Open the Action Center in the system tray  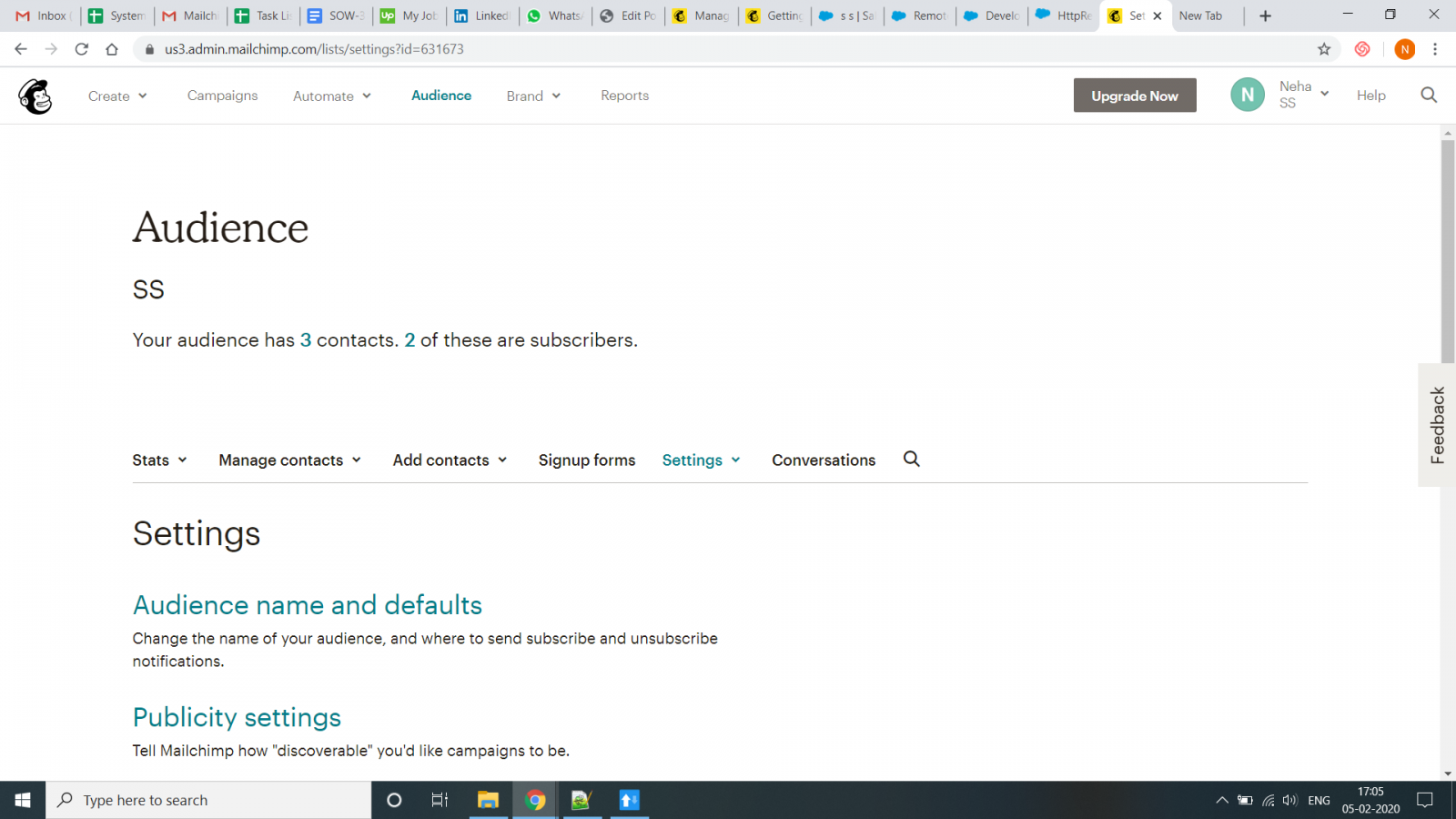pos(1425,800)
